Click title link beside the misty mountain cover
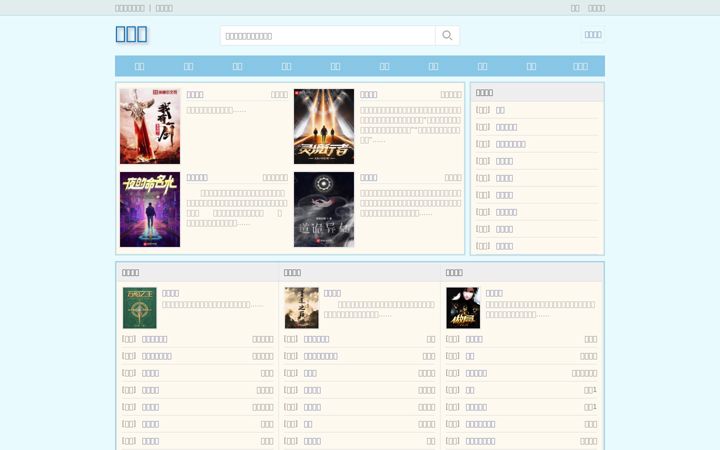 tap(332, 293)
